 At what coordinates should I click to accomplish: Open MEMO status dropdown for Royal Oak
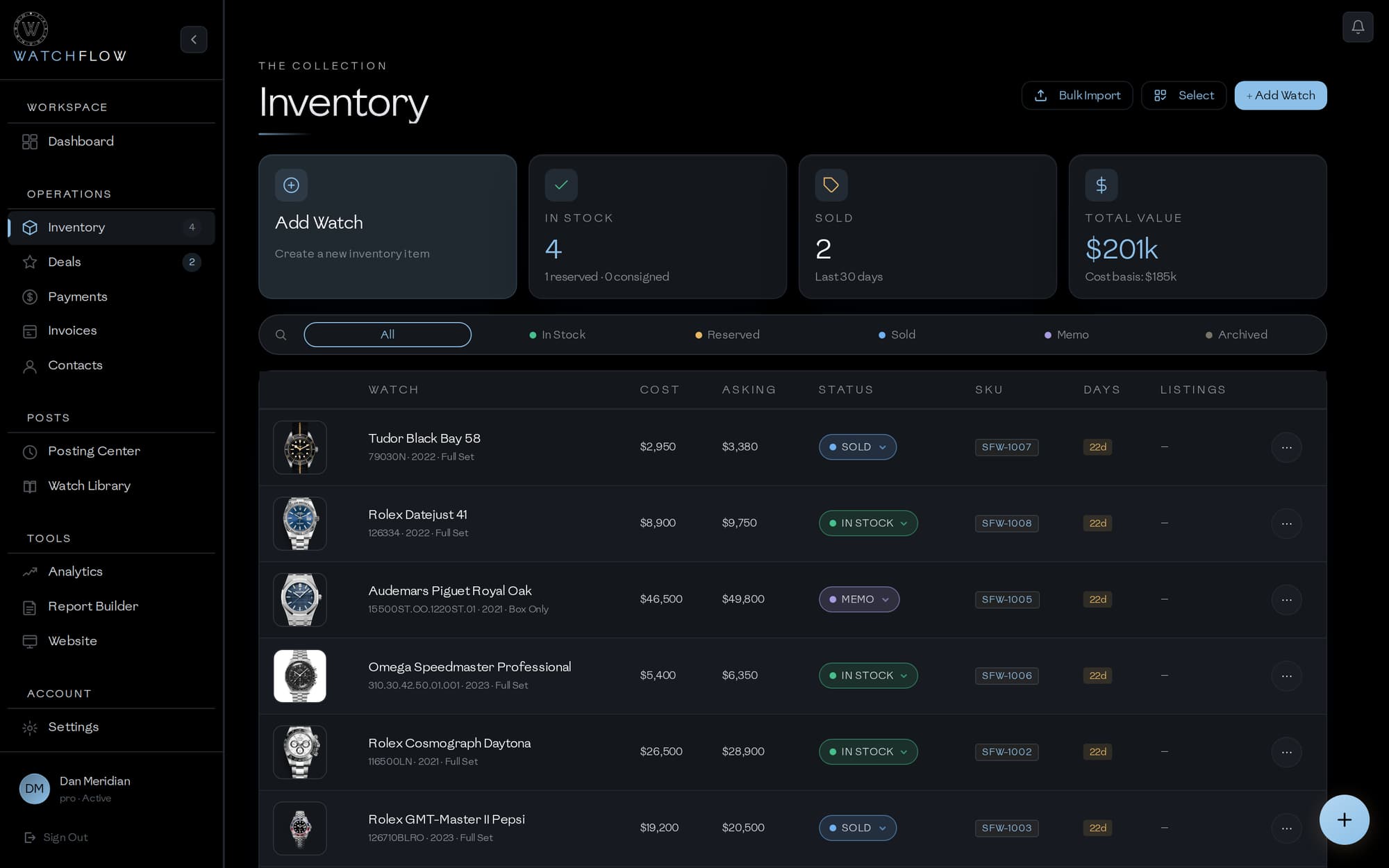859,599
